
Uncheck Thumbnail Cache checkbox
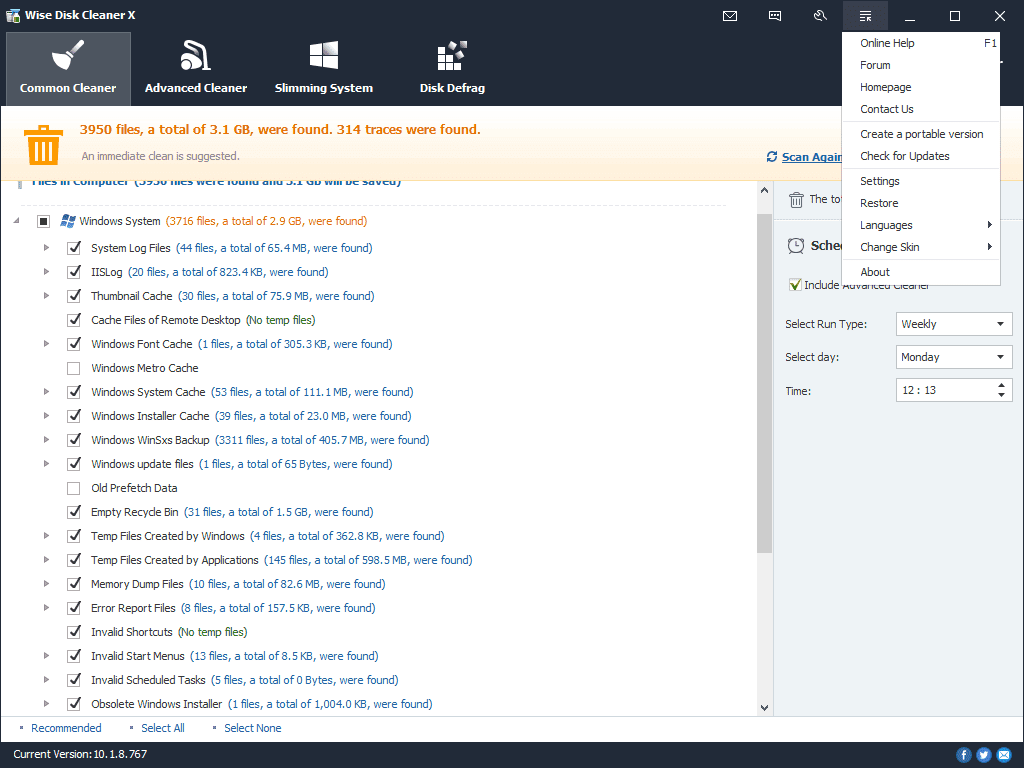point(74,296)
